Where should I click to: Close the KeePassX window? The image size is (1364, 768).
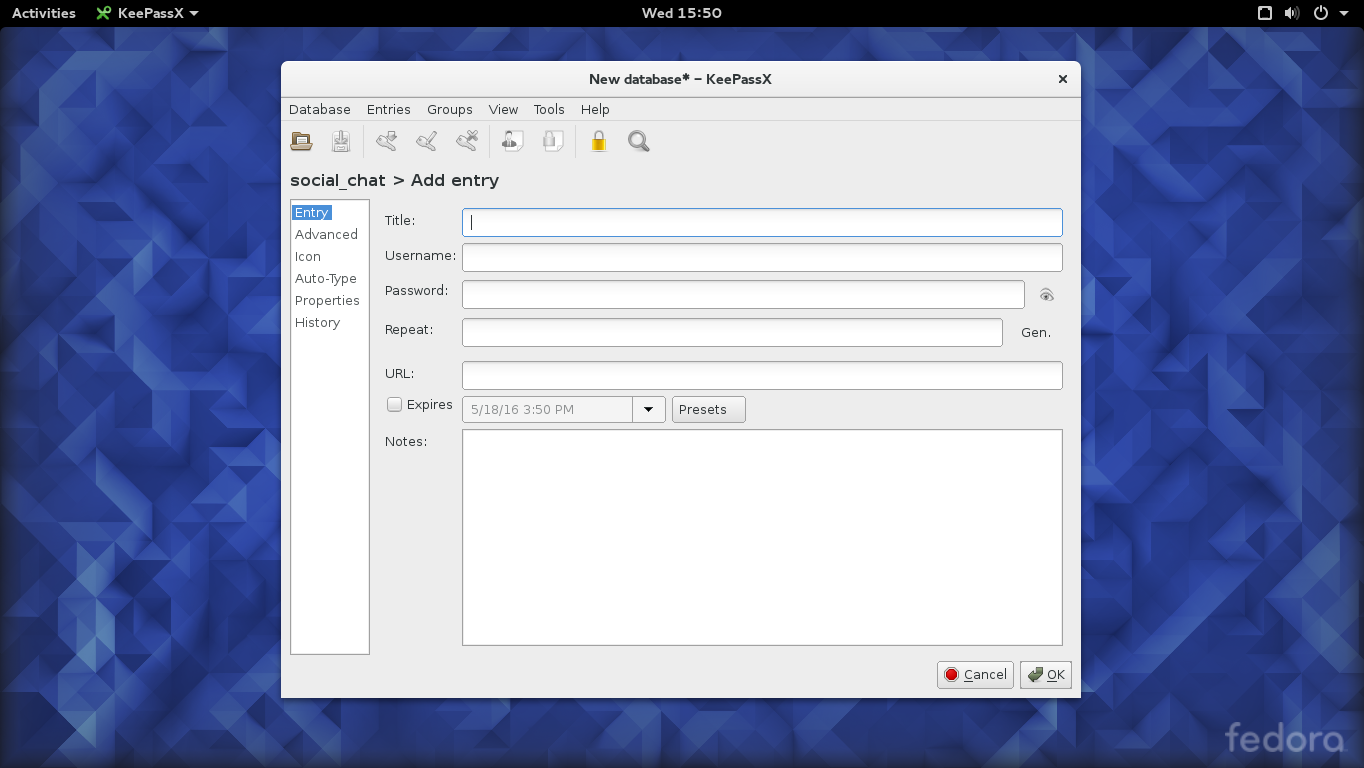coord(1063,79)
